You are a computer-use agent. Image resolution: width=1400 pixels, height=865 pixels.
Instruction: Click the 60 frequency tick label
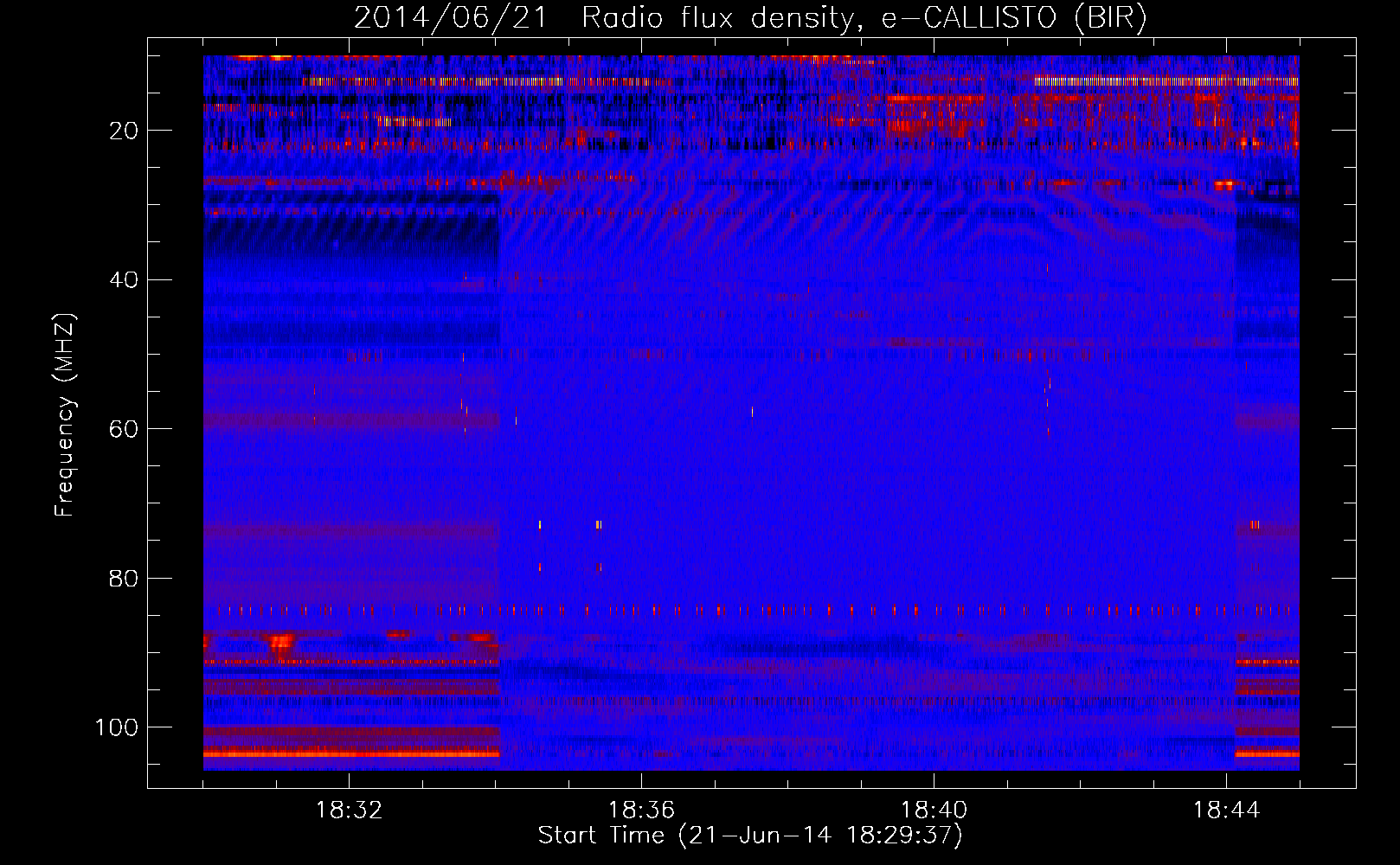[124, 429]
